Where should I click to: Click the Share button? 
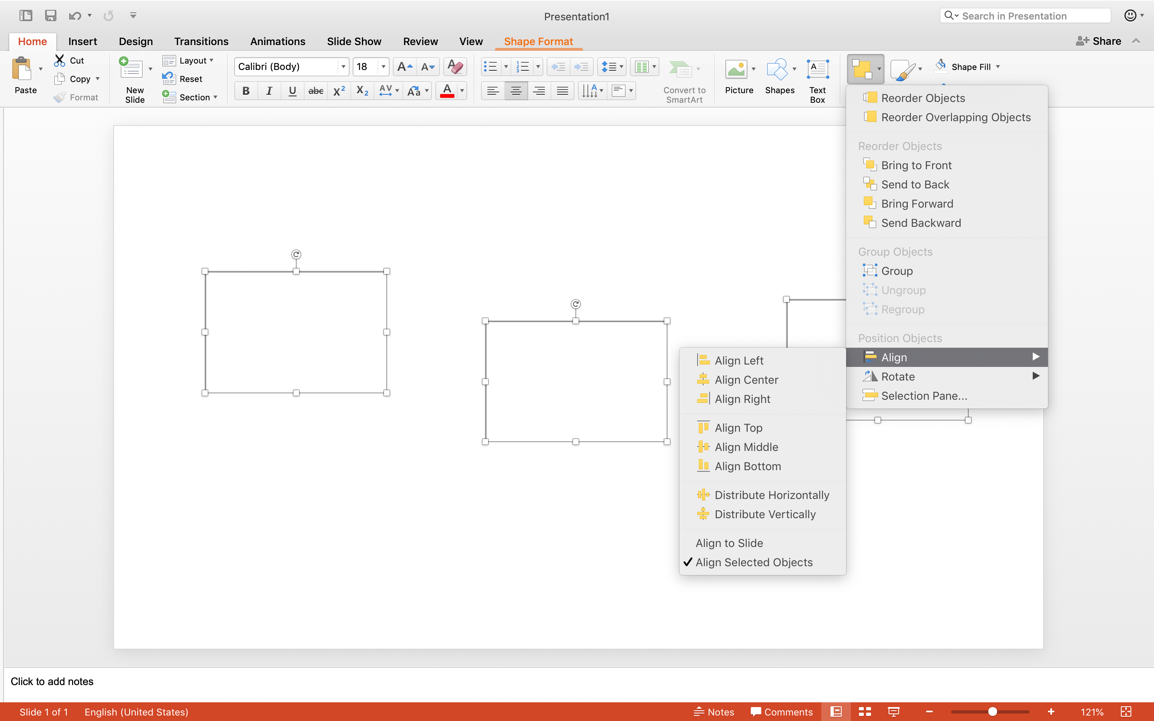1099,41
